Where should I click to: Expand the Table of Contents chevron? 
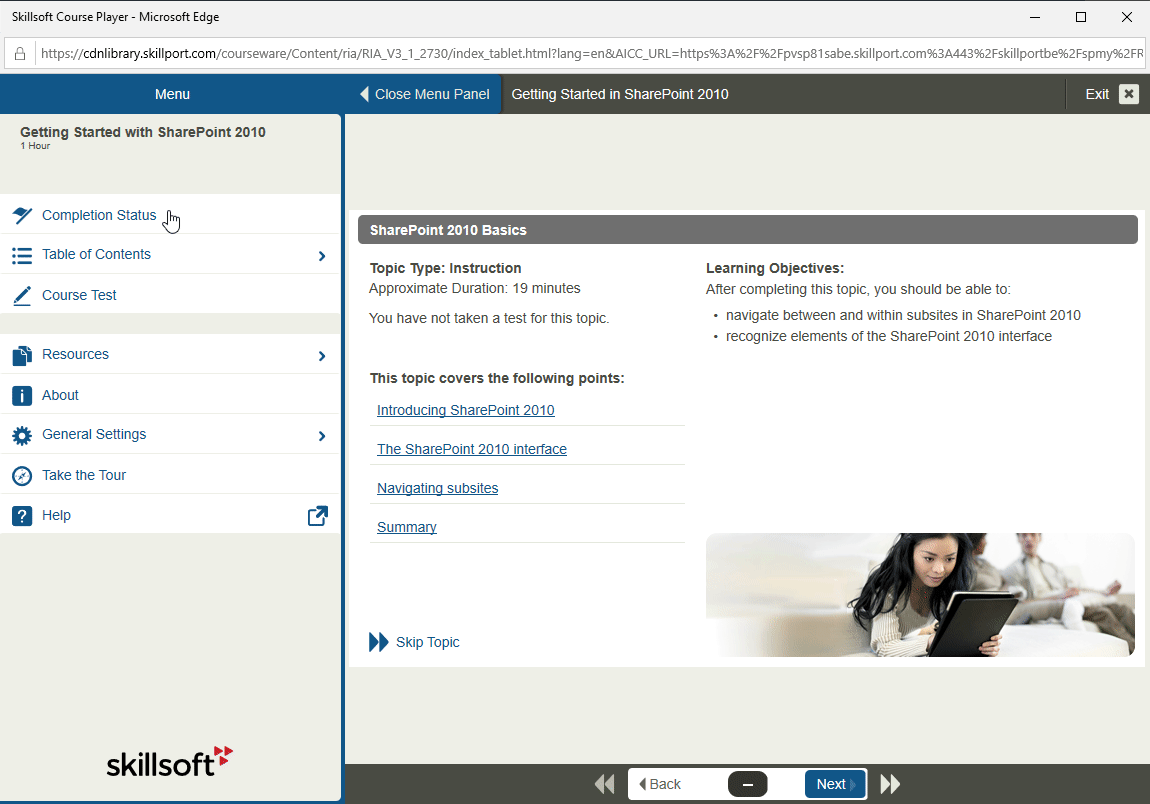(x=321, y=256)
